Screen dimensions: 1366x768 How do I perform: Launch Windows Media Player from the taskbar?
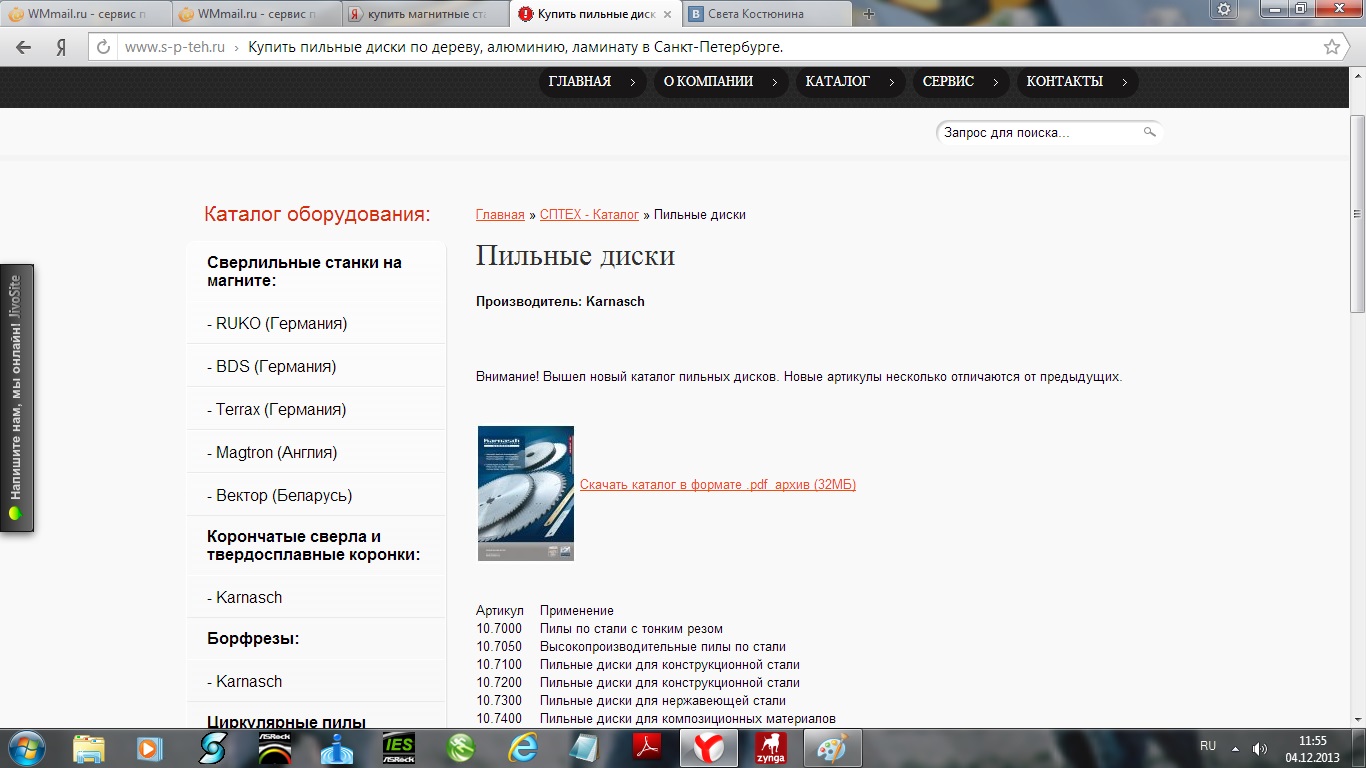(151, 748)
